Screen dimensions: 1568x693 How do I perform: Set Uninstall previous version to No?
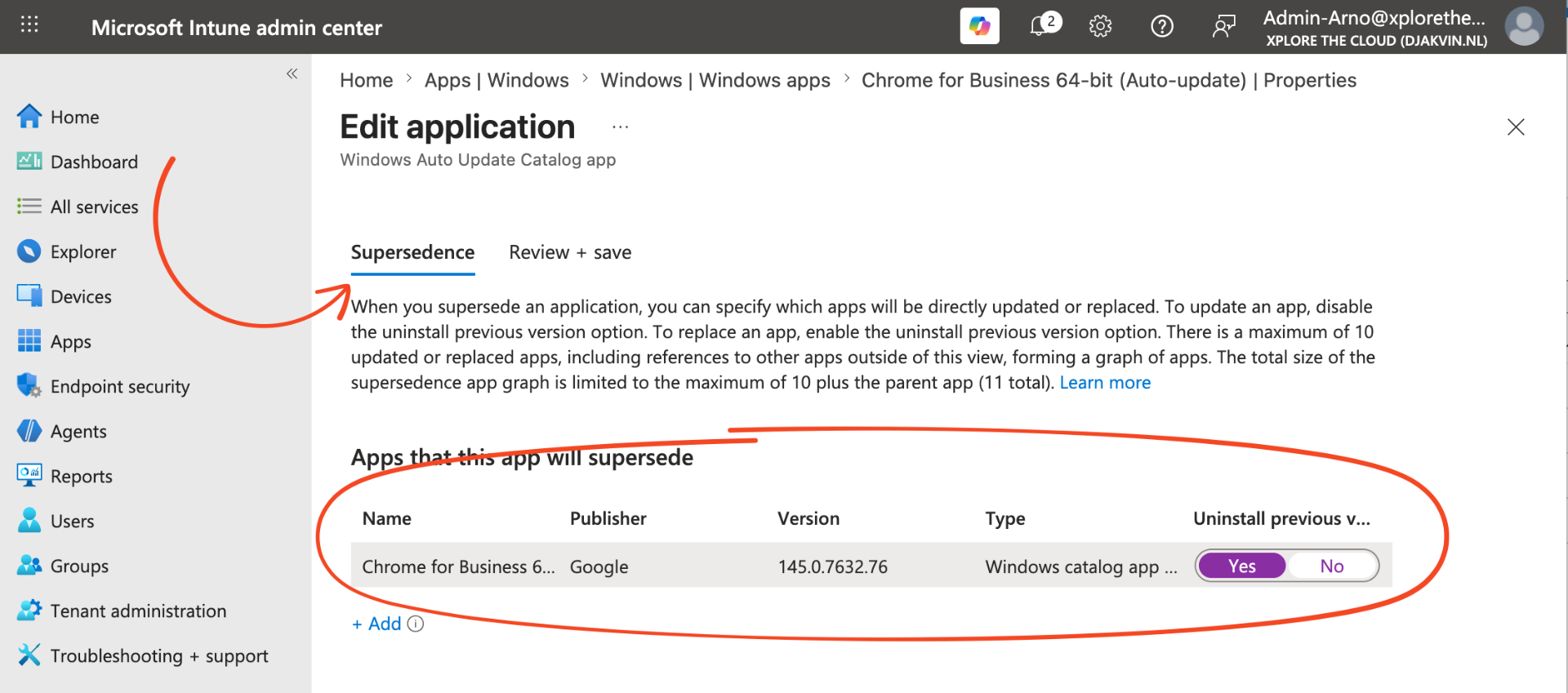coord(1332,566)
